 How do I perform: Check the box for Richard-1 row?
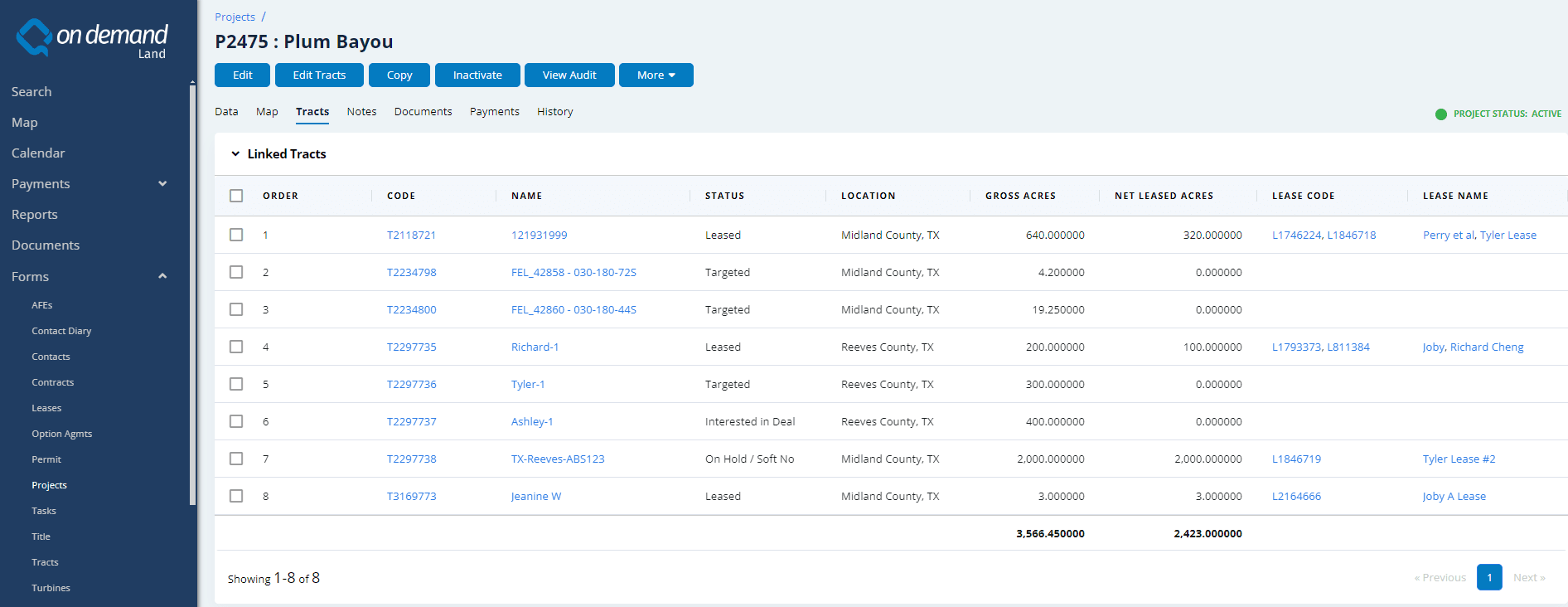[x=236, y=347]
